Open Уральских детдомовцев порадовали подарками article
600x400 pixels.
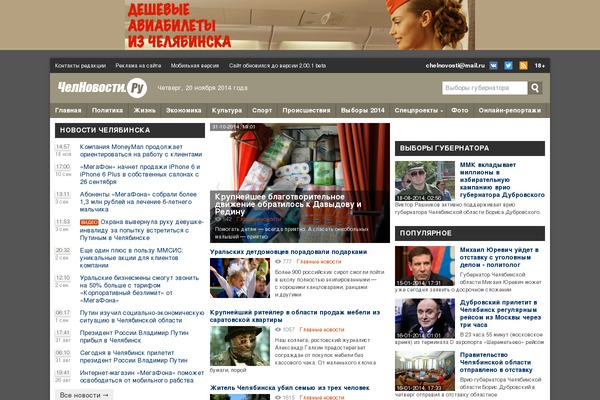pyautogui.click(x=289, y=252)
